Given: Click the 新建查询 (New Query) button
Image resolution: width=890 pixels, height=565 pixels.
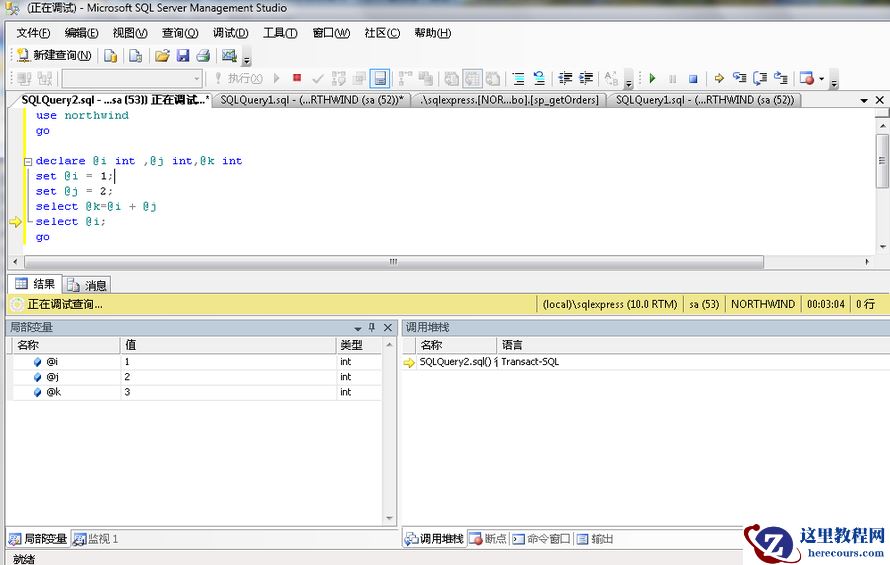Looking at the screenshot, I should click(x=54, y=55).
